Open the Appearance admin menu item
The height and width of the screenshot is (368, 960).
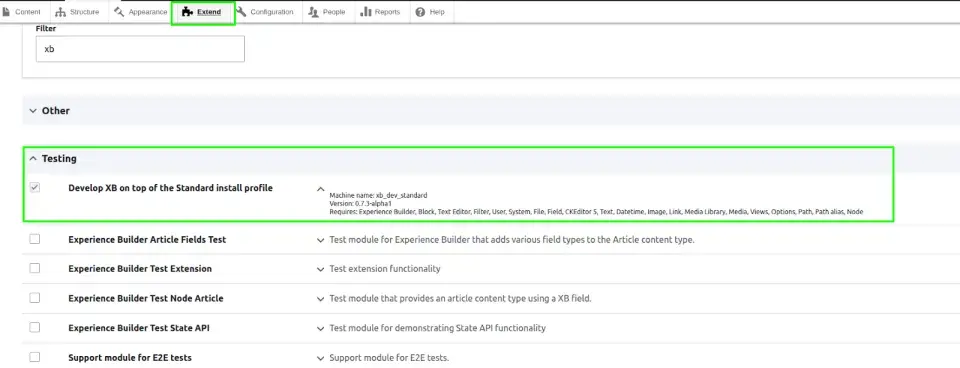[140, 12]
